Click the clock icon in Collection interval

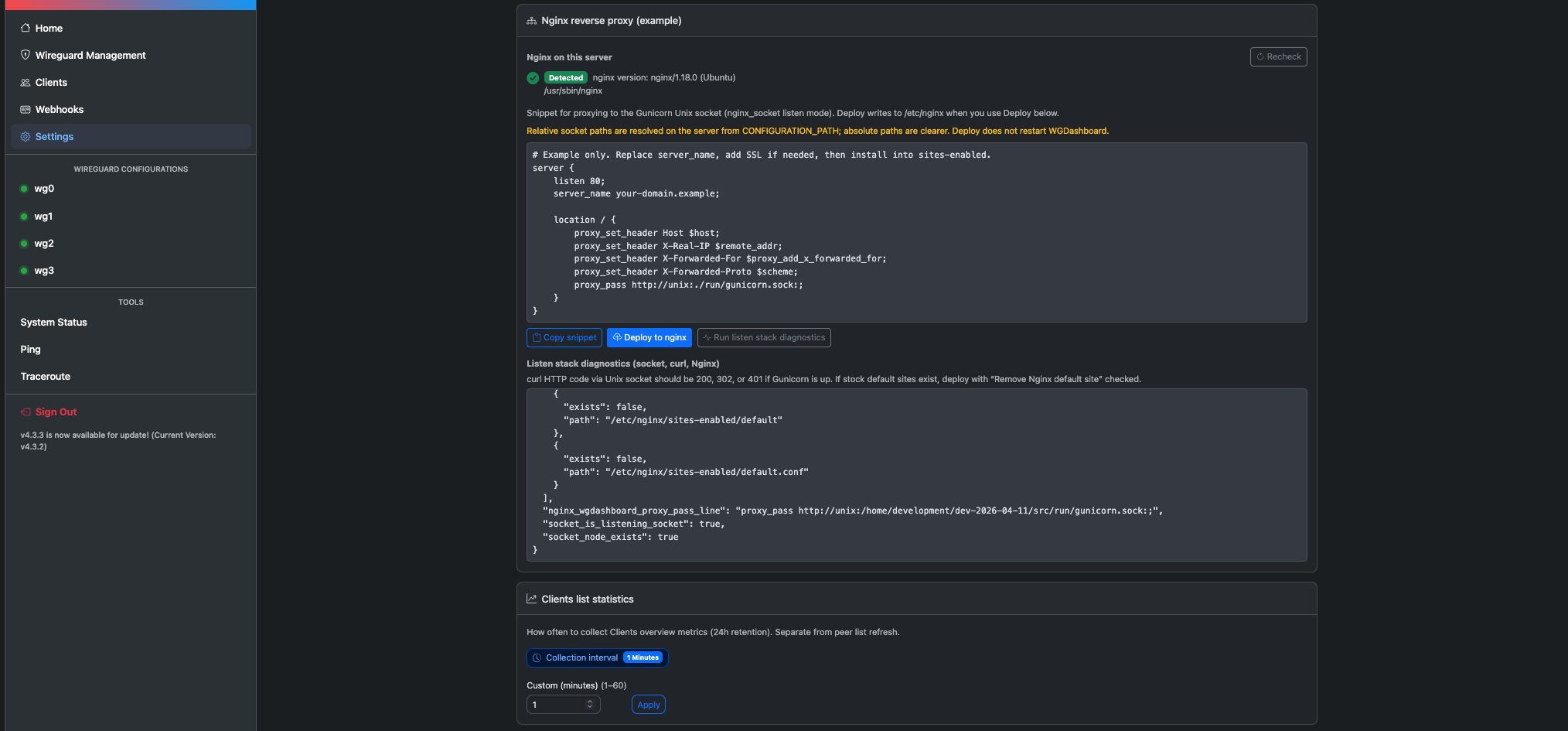[537, 658]
